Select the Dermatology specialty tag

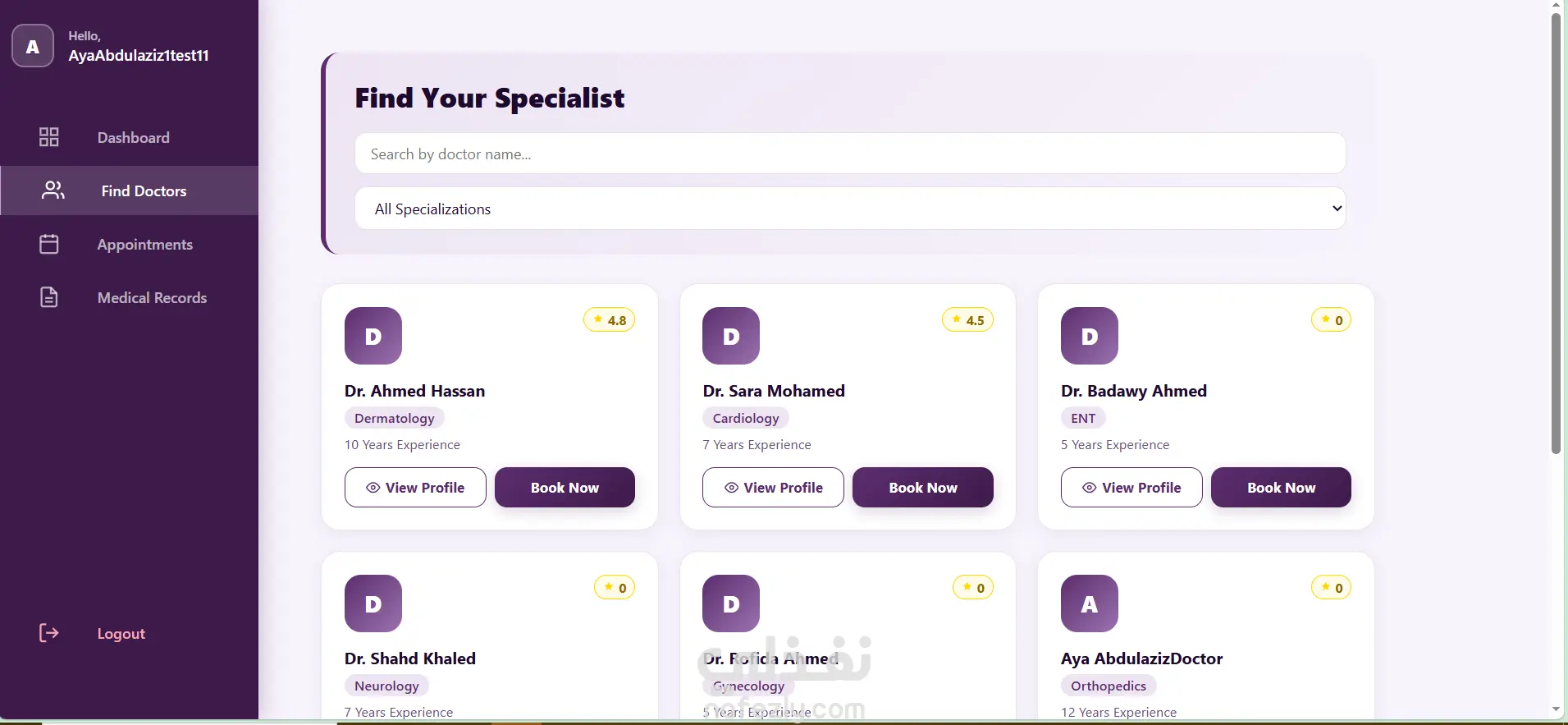[395, 419]
